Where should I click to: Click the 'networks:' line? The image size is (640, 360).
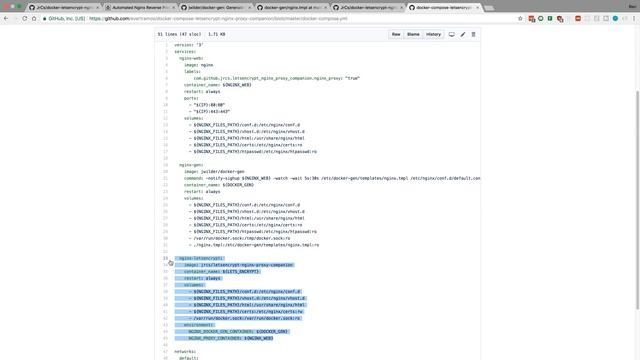185,351
